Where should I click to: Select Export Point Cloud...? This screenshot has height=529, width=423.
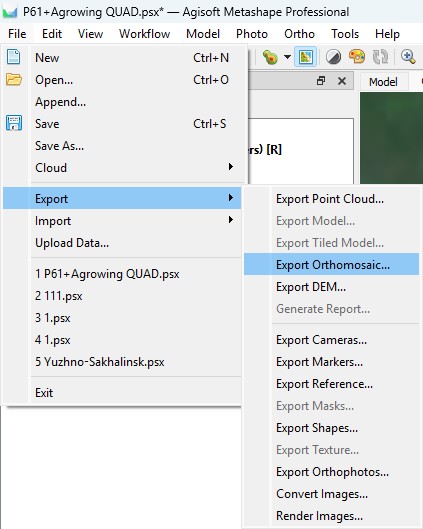tap(332, 199)
